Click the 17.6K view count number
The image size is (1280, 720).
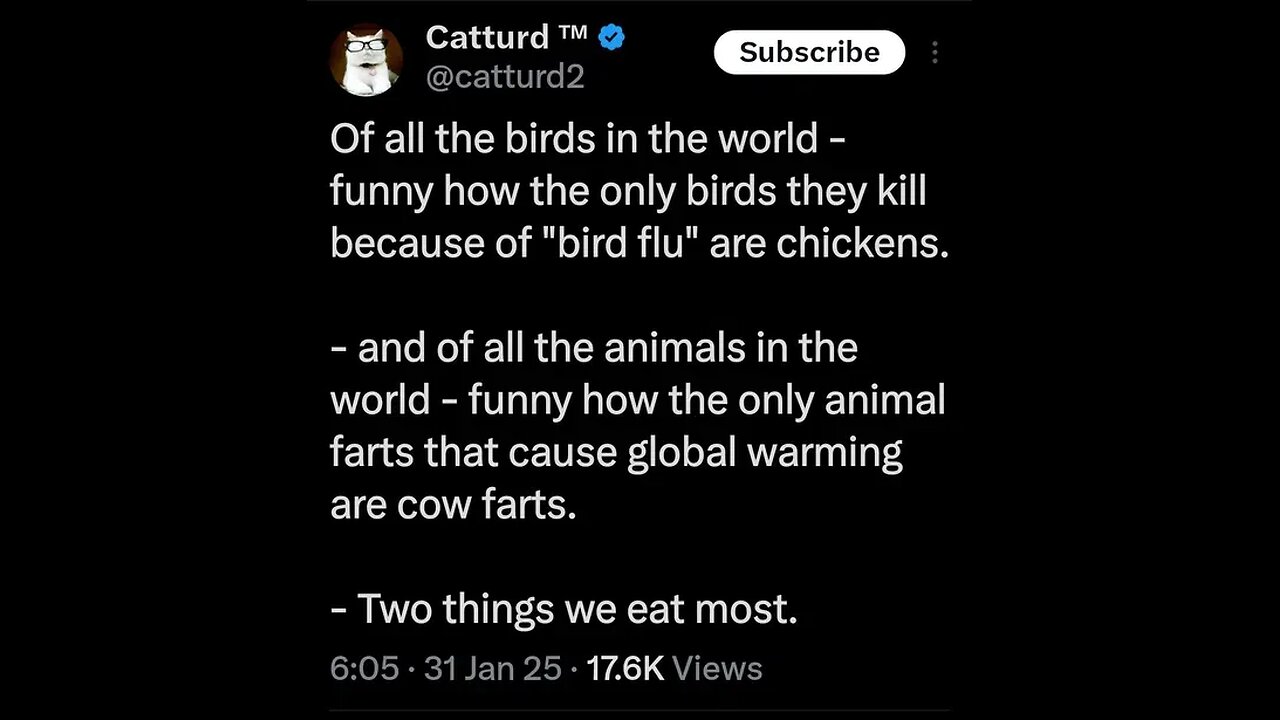click(625, 668)
